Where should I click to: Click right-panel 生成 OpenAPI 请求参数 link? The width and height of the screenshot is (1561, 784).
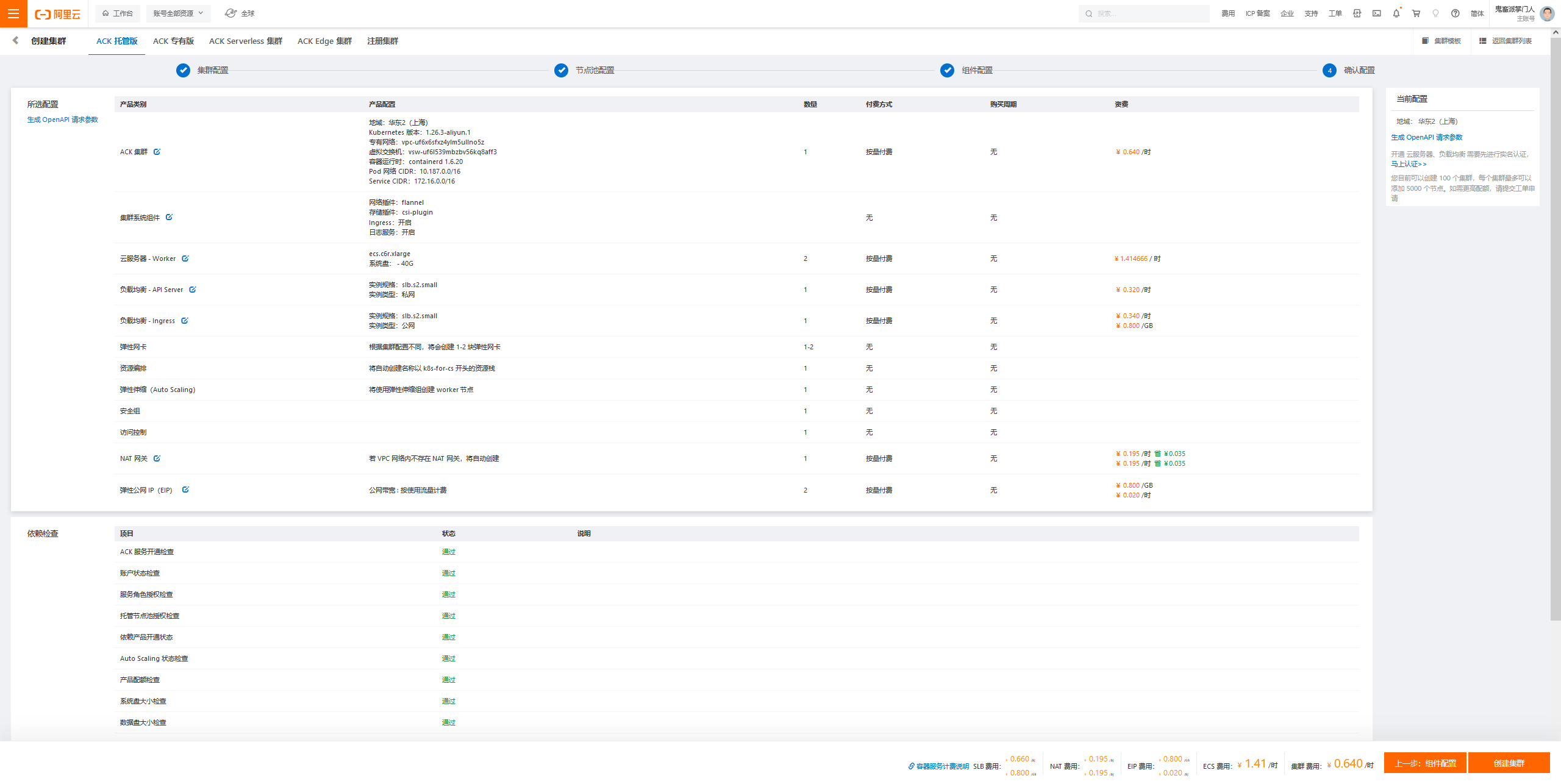pos(1427,137)
